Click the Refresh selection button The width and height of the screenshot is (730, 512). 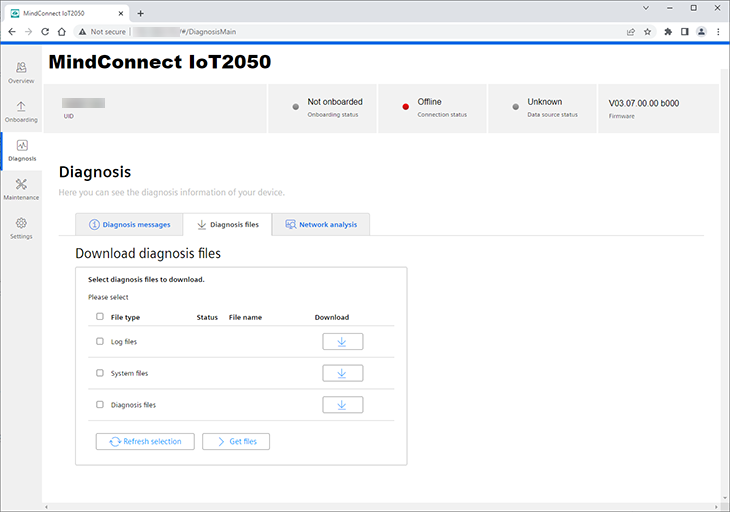[x=145, y=441]
